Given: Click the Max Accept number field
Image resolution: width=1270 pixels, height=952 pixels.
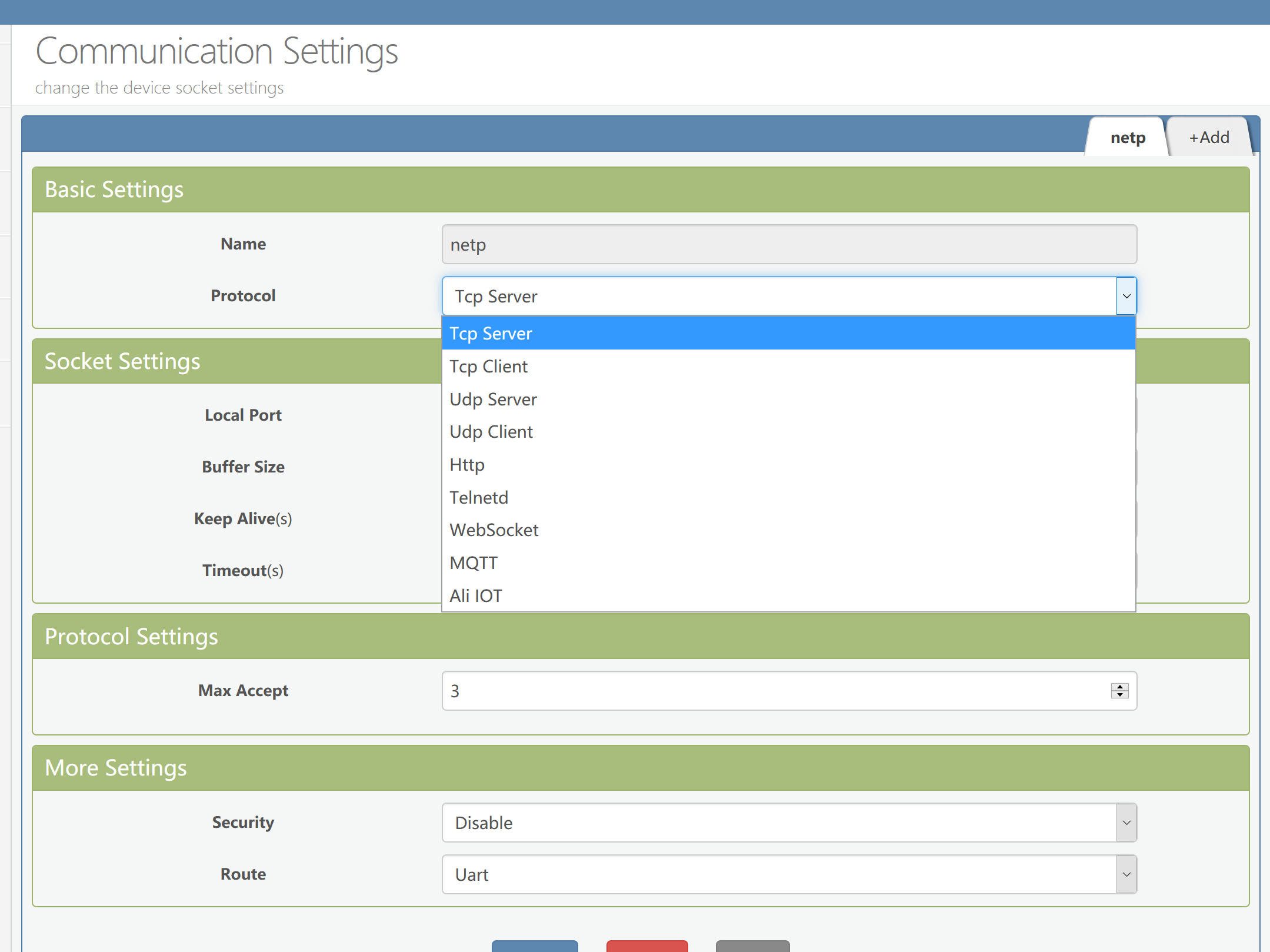Looking at the screenshot, I should pyautogui.click(x=765, y=691).
